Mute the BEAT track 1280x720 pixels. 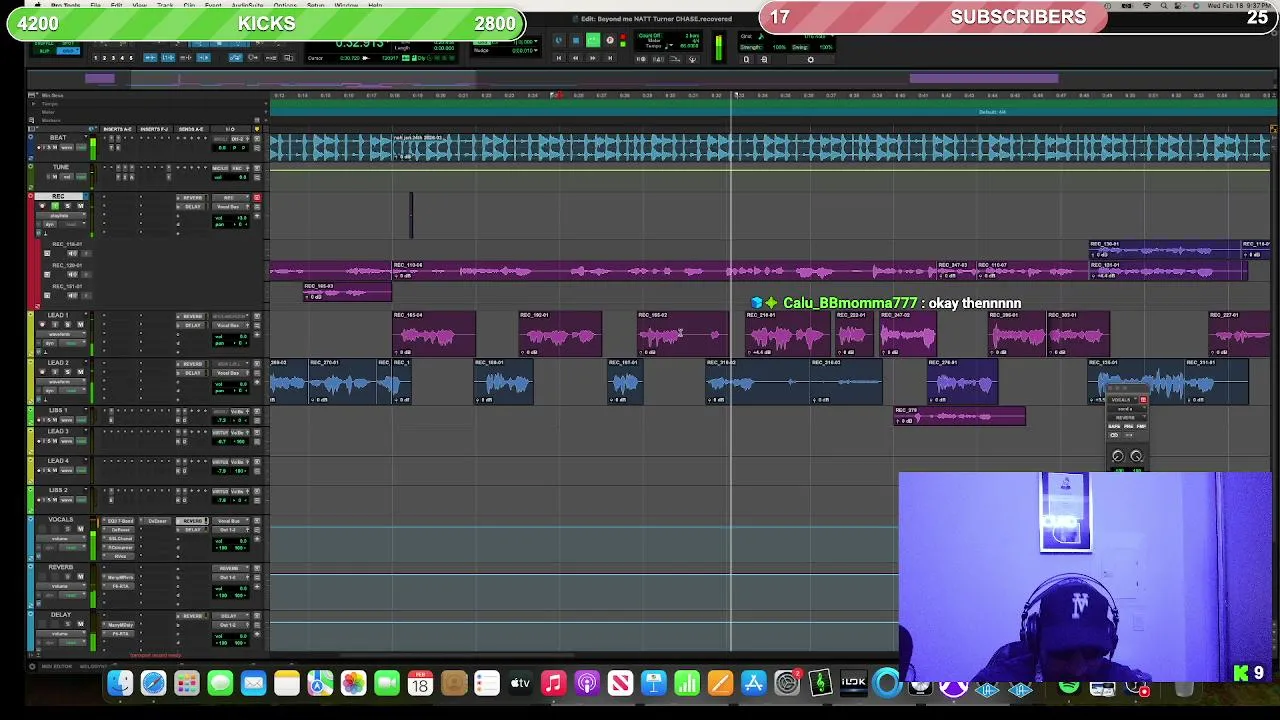click(55, 147)
